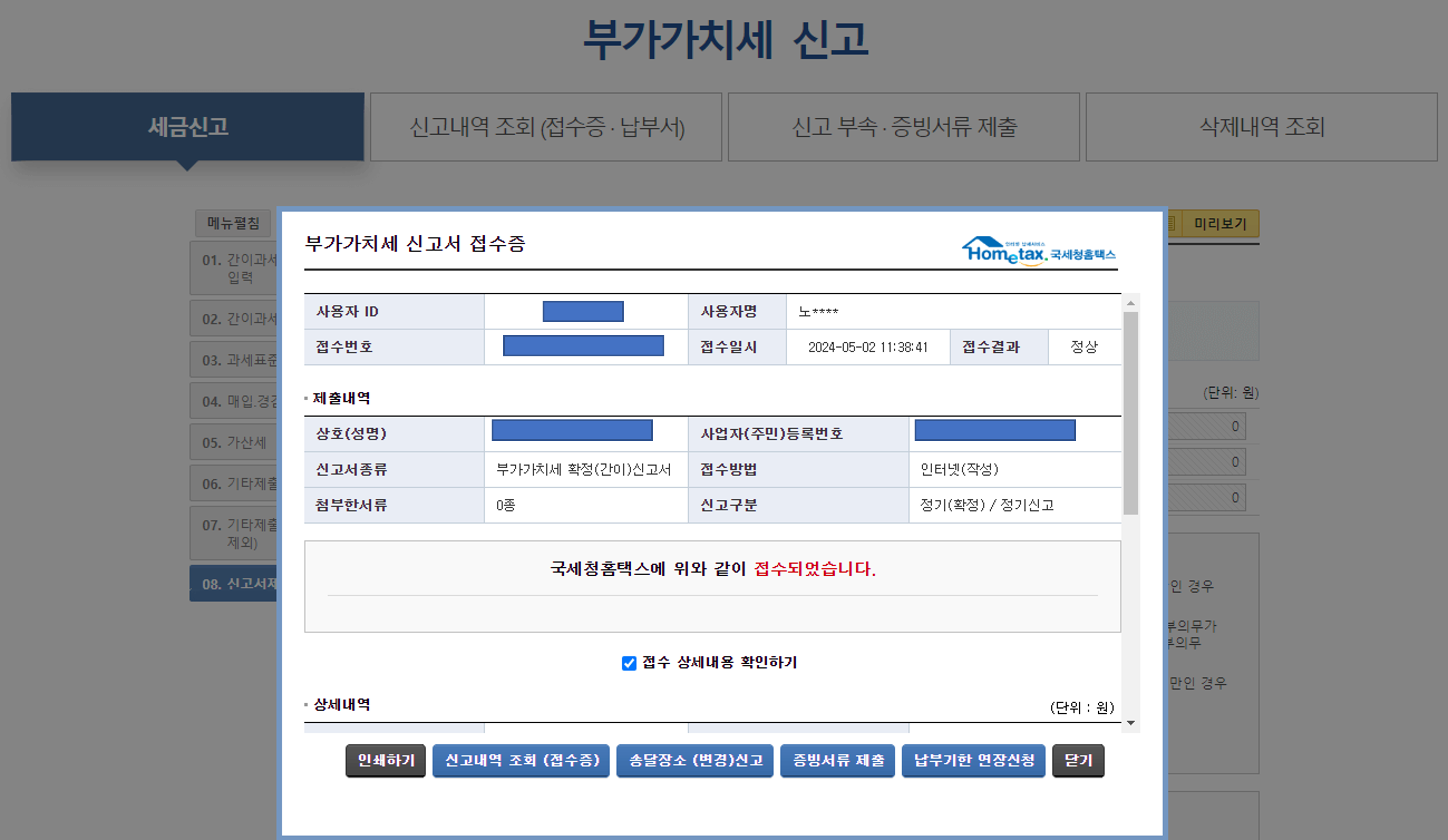
Task: Click 납부기한 연장신청 to request extension
Action: click(x=973, y=761)
